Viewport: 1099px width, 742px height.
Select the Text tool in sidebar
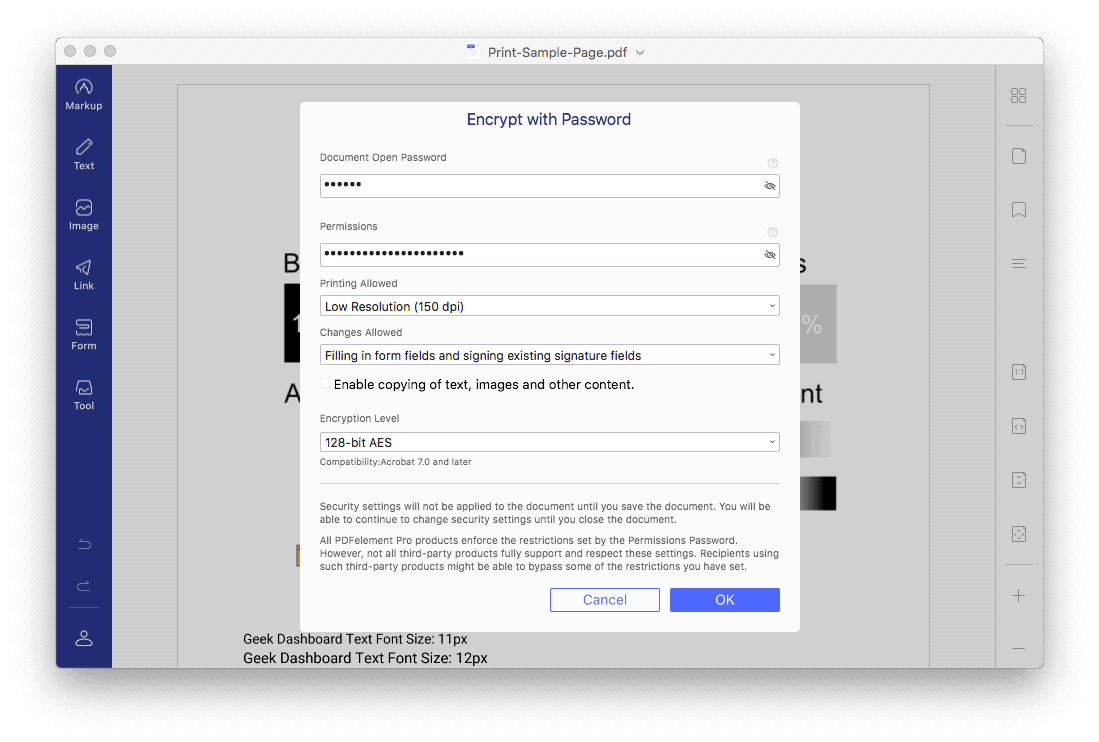84,154
